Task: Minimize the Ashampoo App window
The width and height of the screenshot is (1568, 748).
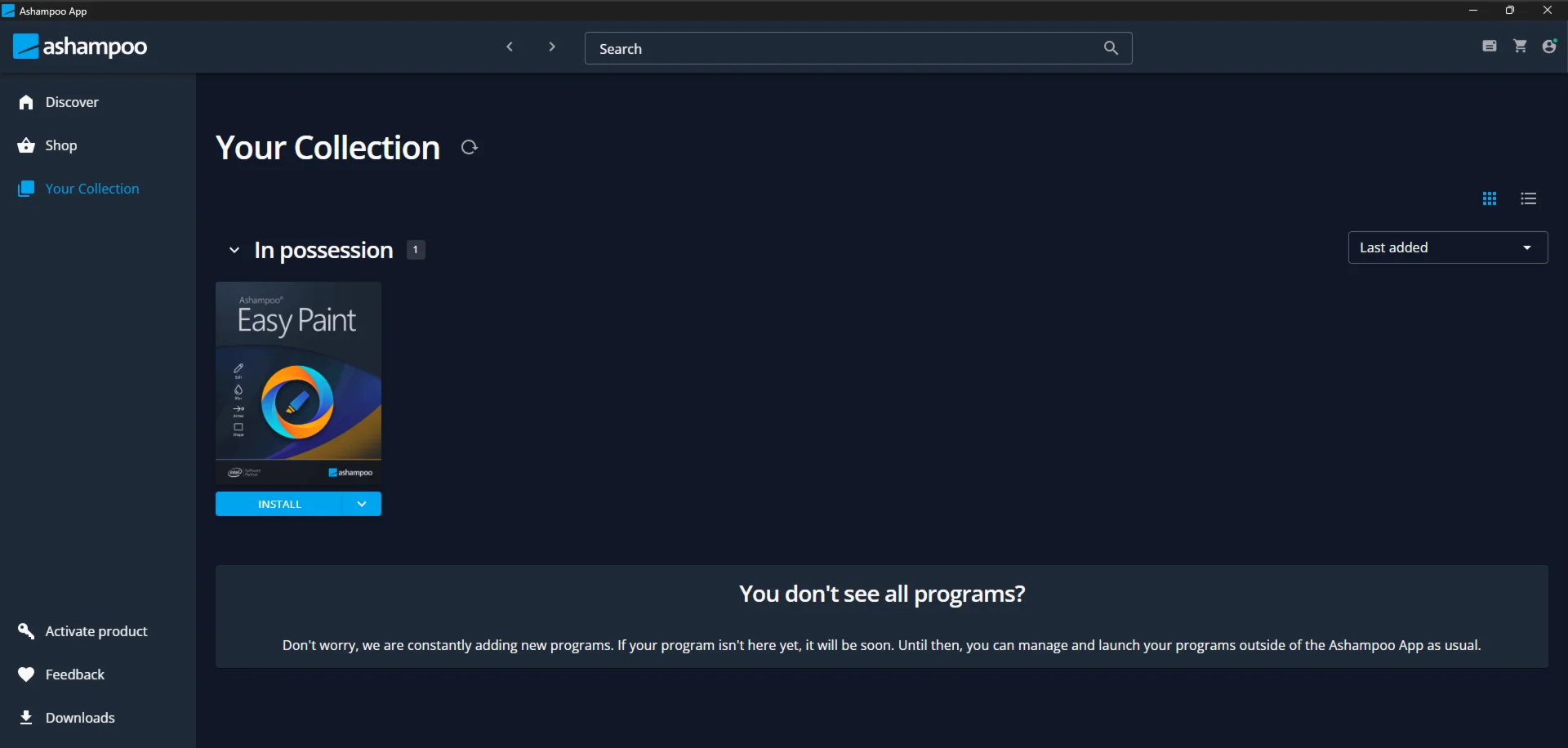Action: (1473, 11)
